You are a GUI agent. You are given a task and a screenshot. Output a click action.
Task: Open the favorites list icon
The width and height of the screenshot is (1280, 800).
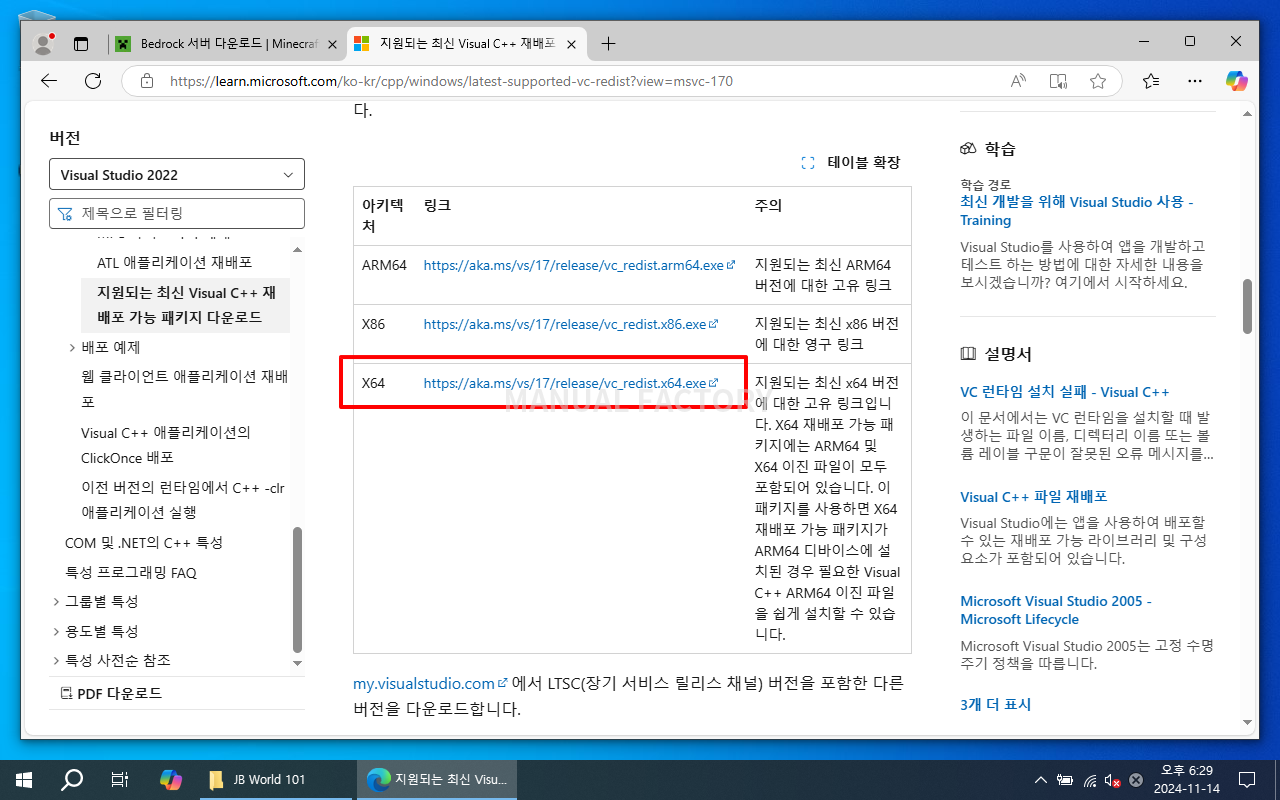pos(1151,81)
